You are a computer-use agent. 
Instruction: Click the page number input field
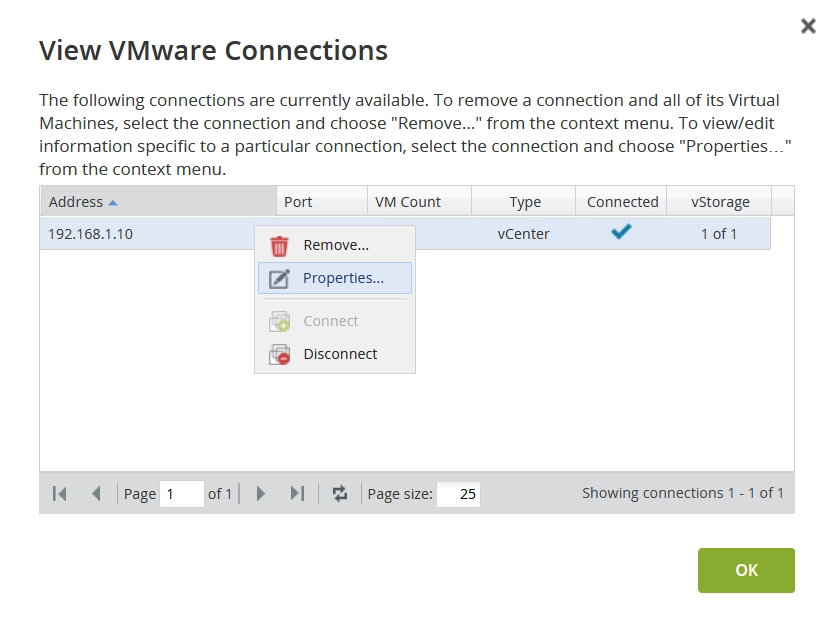182,494
